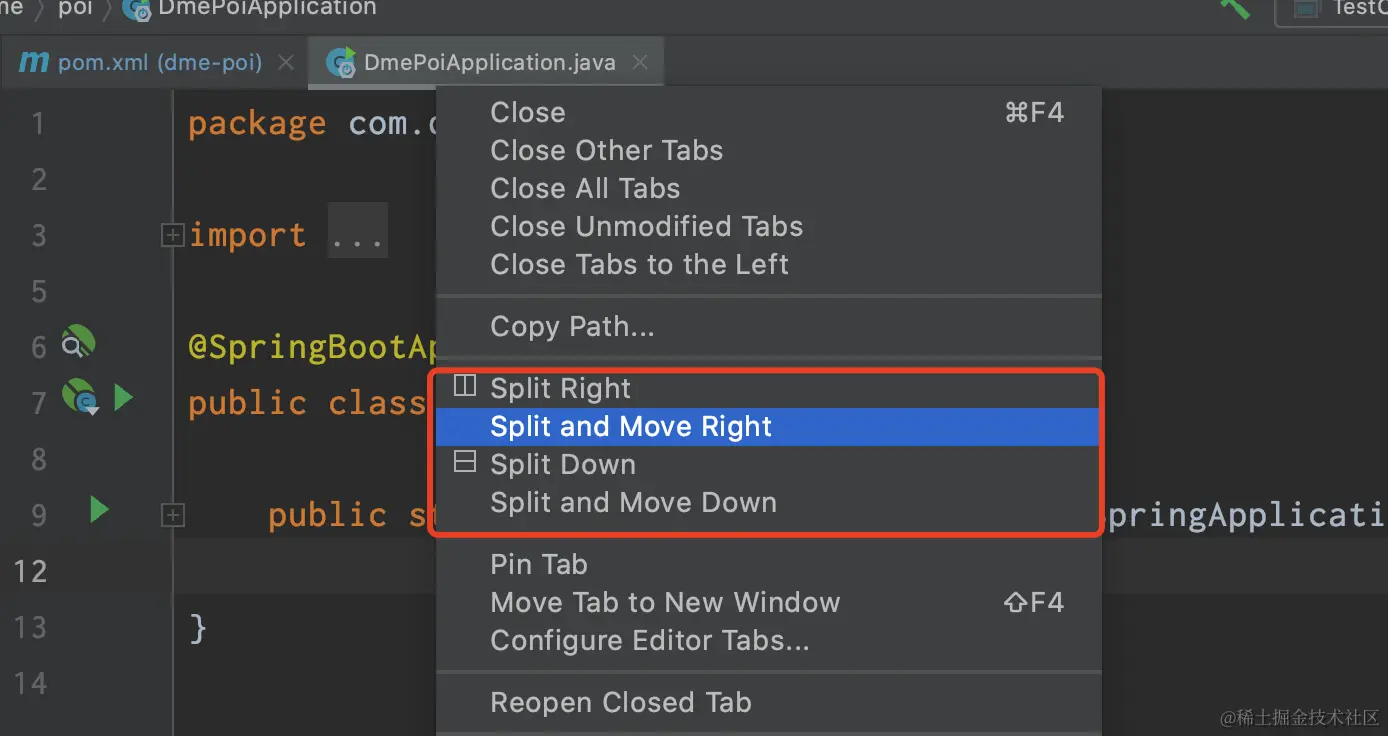The height and width of the screenshot is (736, 1388).
Task: Click the green build hammer icon
Action: 1236,8
